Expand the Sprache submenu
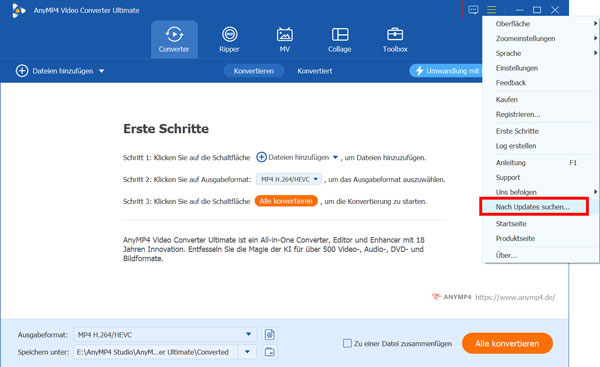The image size is (600, 367). [541, 53]
